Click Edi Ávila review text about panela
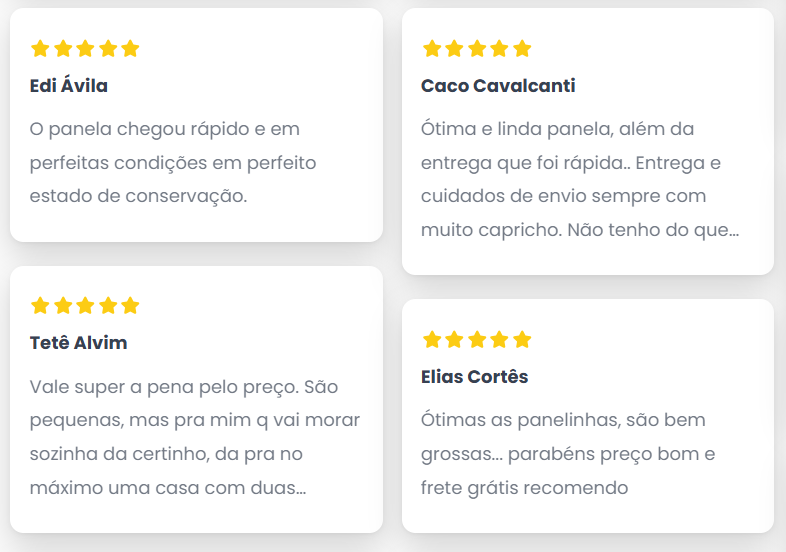The width and height of the screenshot is (786, 552). [x=173, y=162]
